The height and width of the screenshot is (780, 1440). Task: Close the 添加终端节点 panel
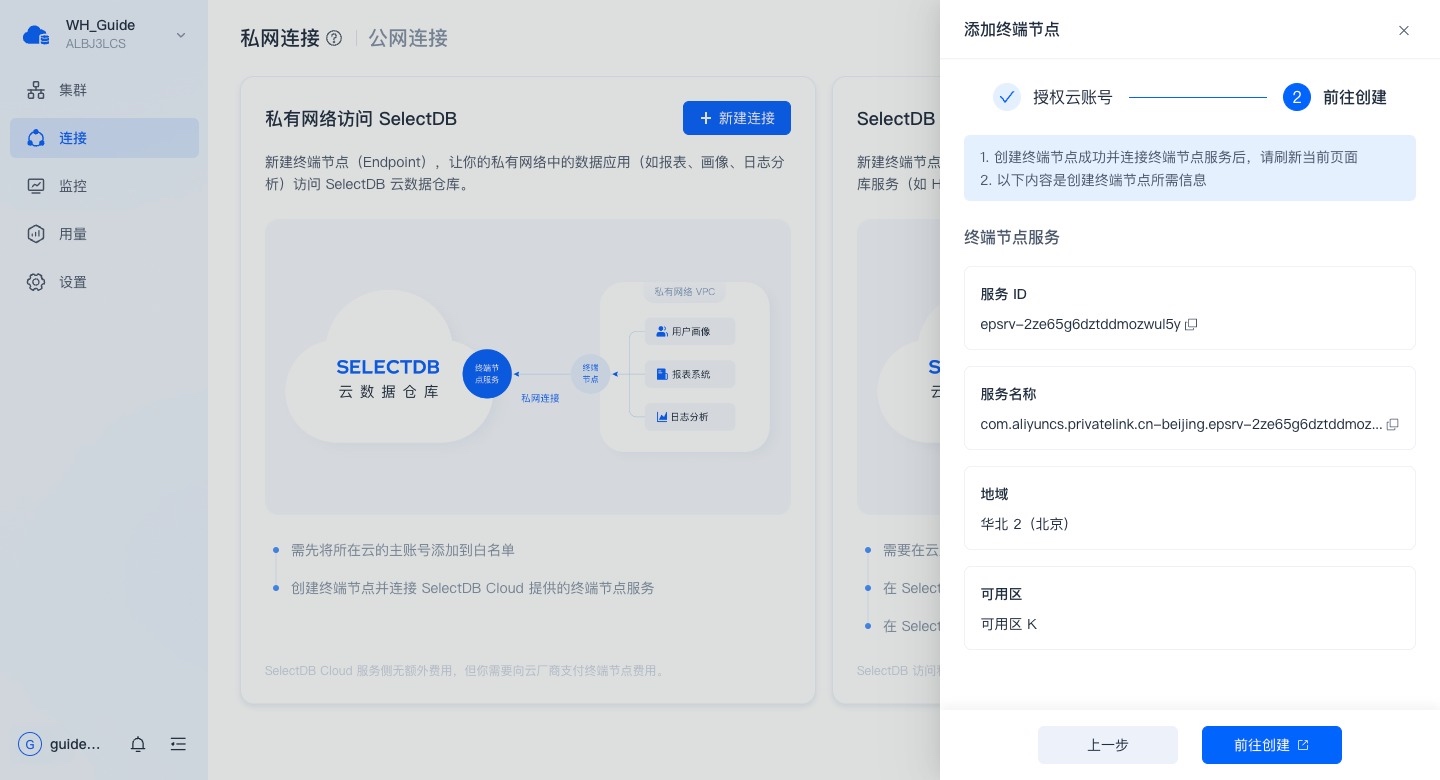(1404, 30)
